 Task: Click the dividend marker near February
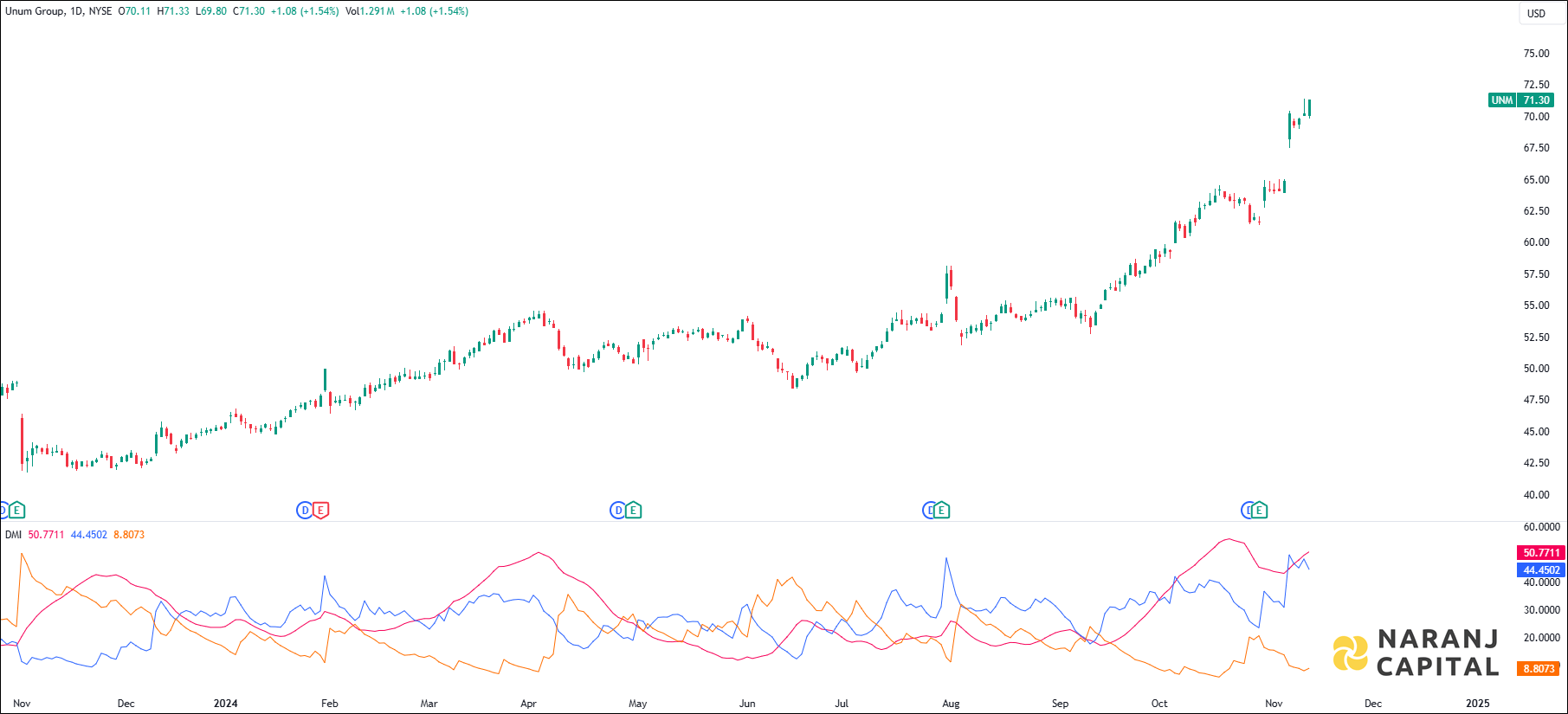pyautogui.click(x=305, y=511)
